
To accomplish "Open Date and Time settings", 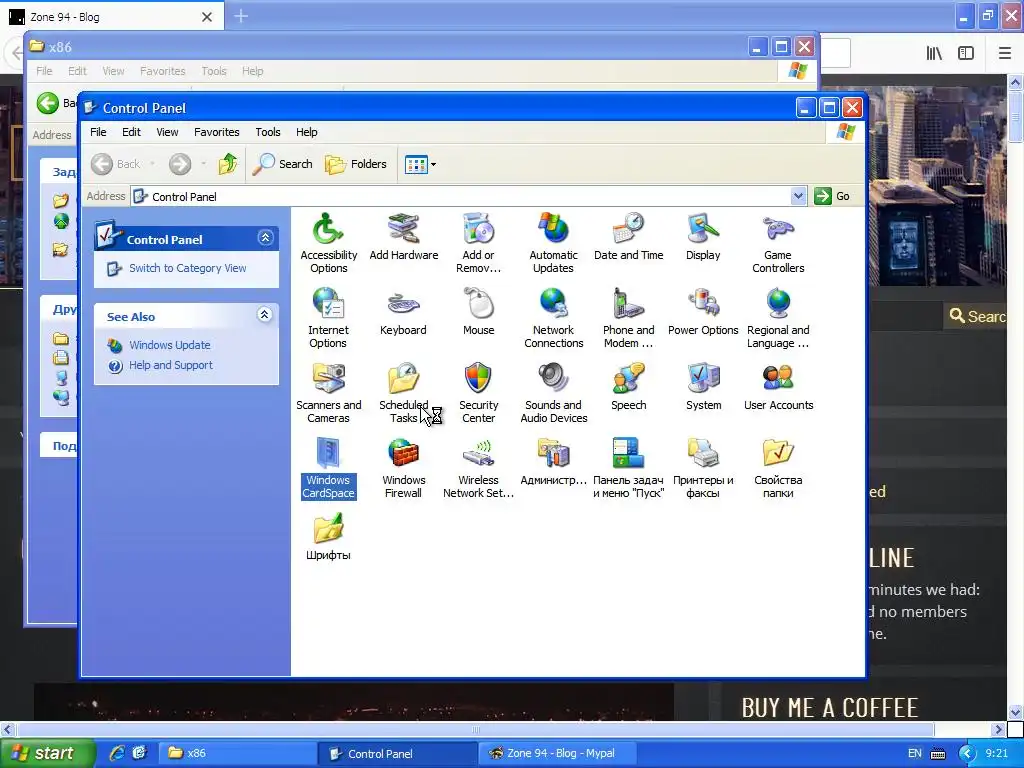I will tap(628, 236).
